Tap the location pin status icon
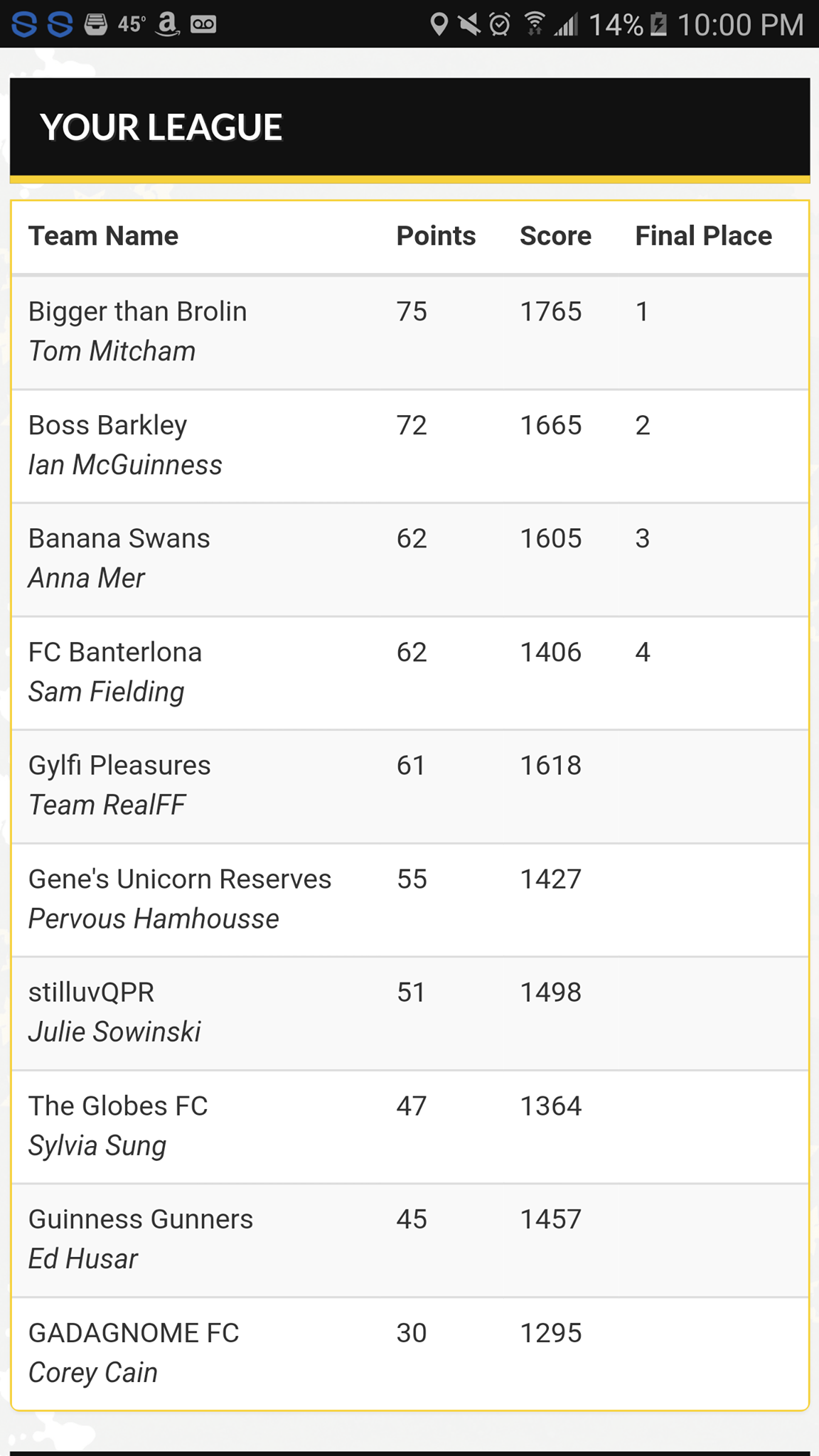 (x=439, y=25)
